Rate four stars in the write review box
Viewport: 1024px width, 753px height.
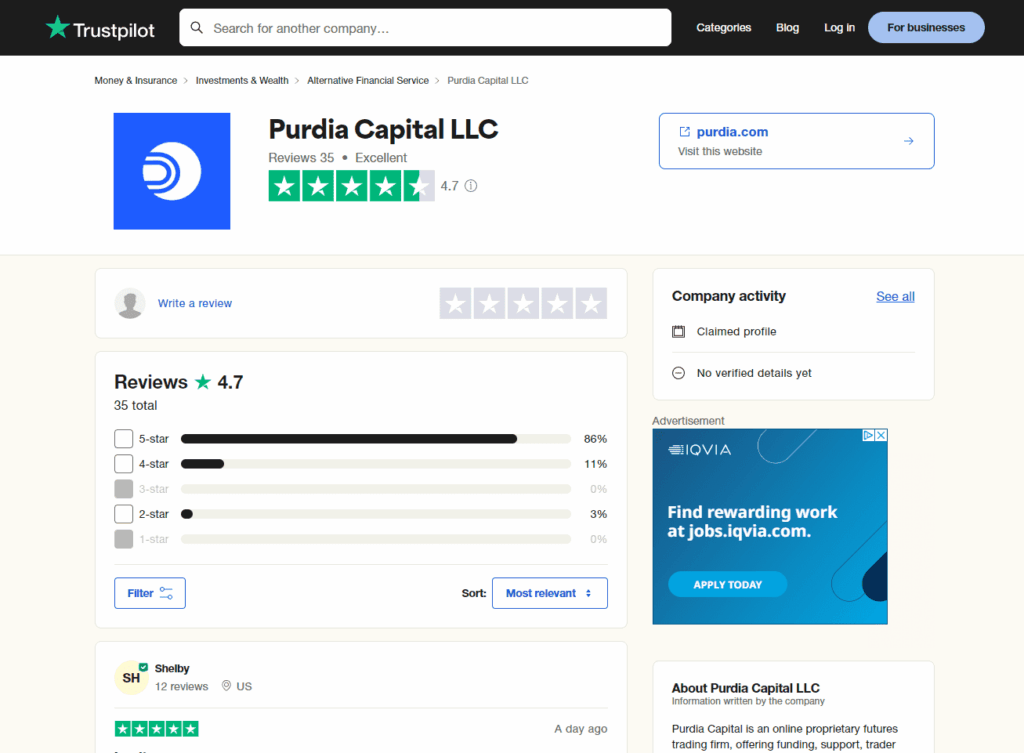(557, 304)
